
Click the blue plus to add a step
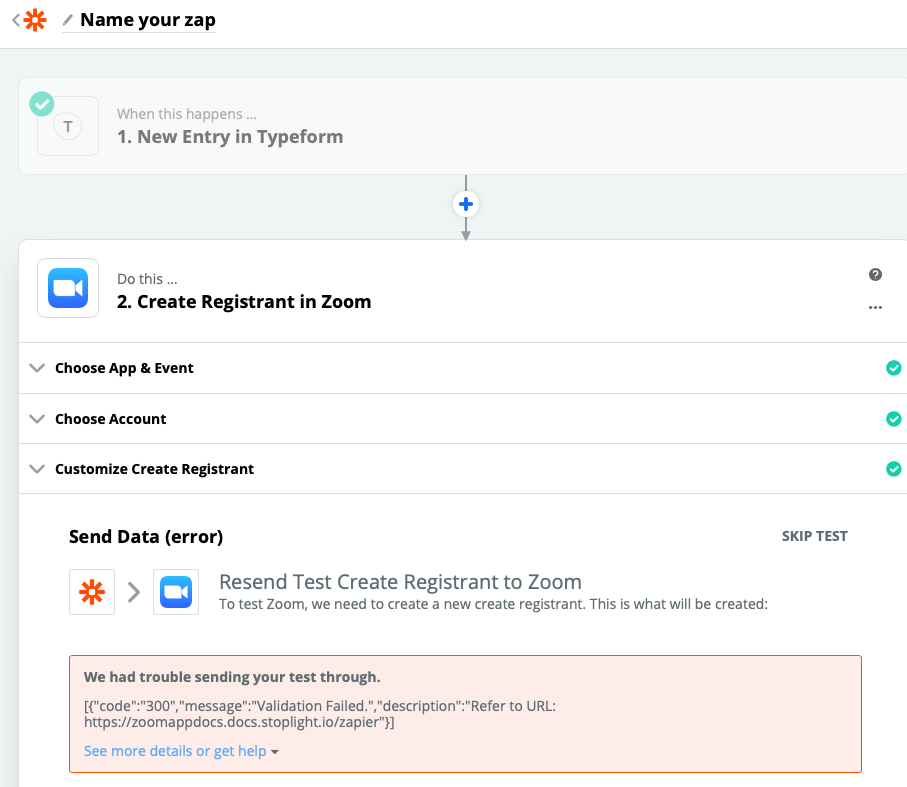[465, 204]
